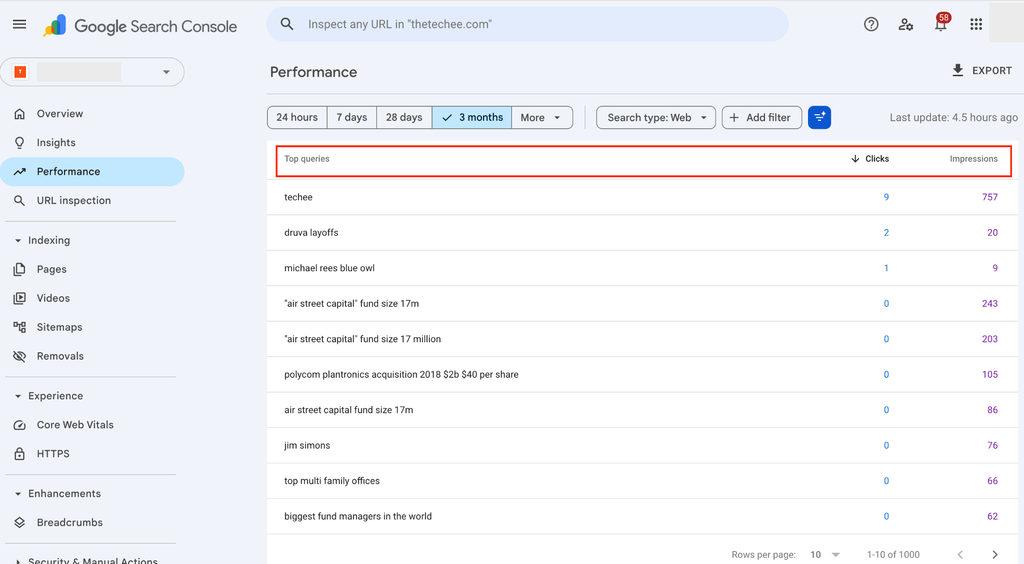Viewport: 1024px width, 564px height.
Task: Click the Inspect any URL search field
Action: pos(528,24)
